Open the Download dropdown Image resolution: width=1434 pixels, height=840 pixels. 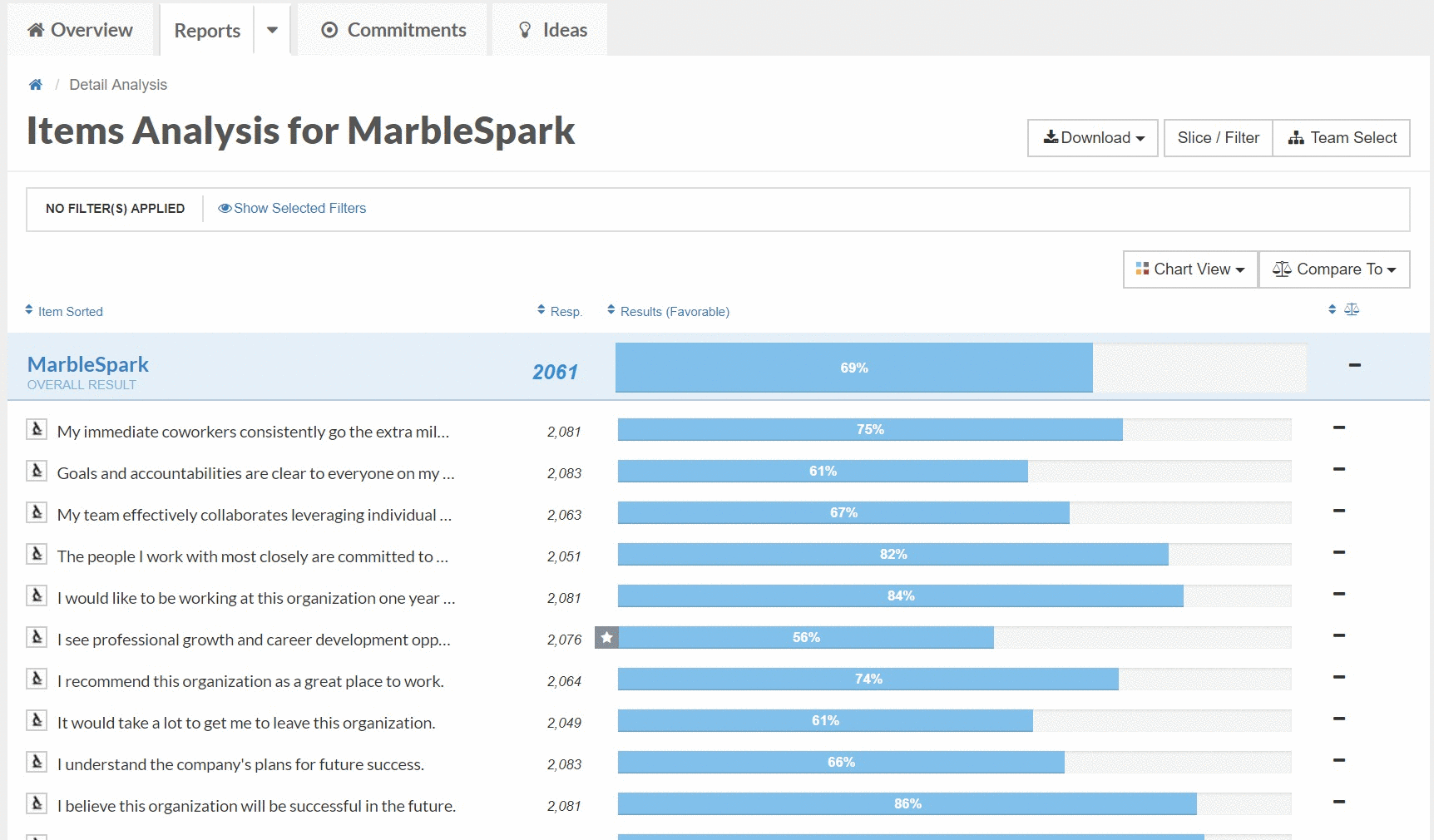pyautogui.click(x=1093, y=138)
